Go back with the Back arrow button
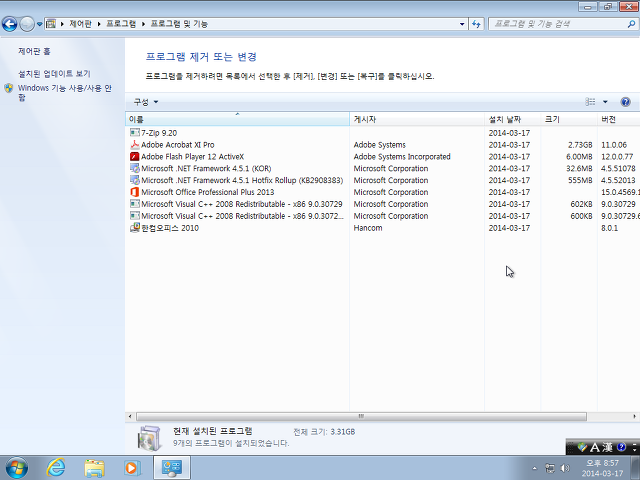The width and height of the screenshot is (640, 480). click(x=9, y=24)
